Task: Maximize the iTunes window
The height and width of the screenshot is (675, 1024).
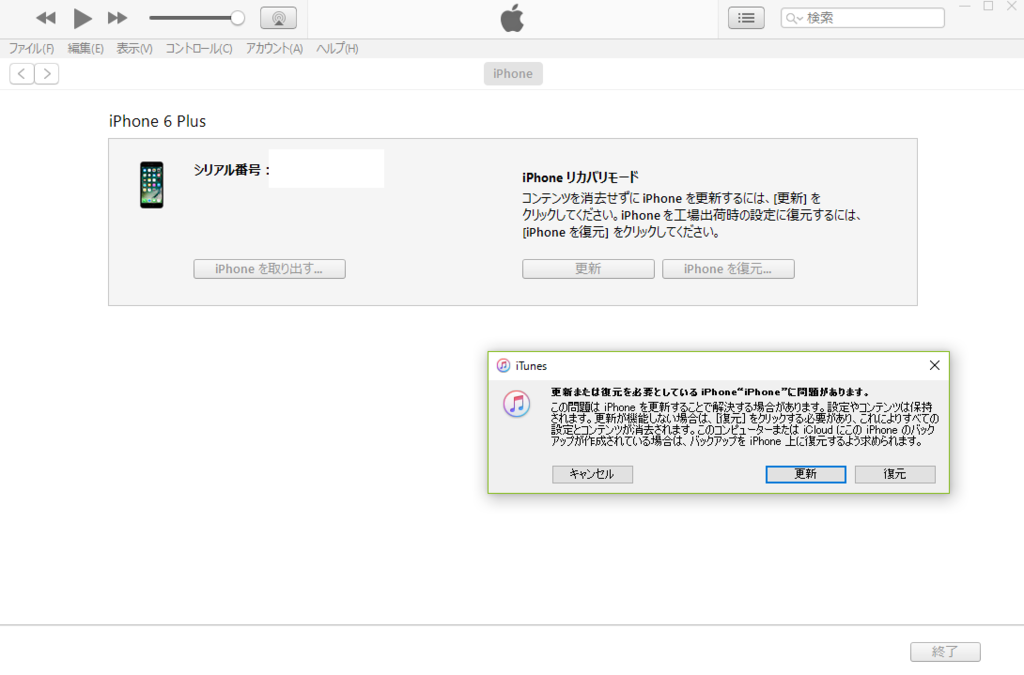Action: (988, 6)
